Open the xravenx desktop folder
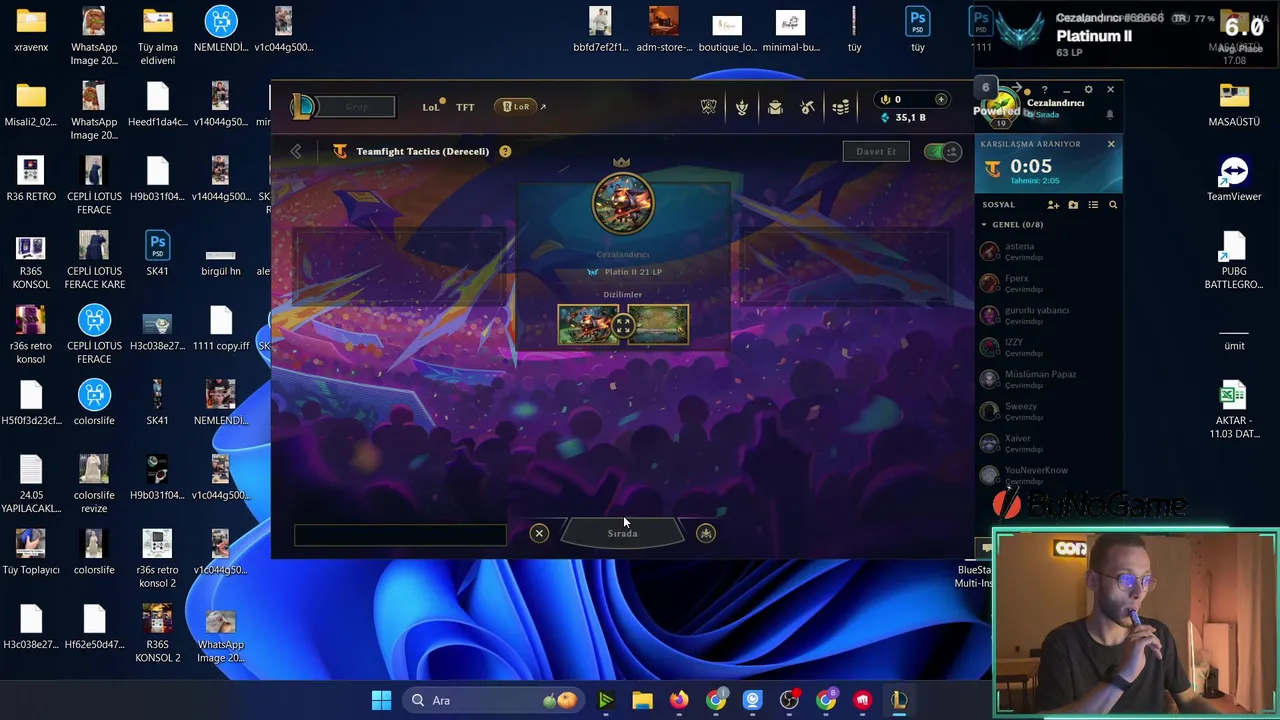 [31, 30]
